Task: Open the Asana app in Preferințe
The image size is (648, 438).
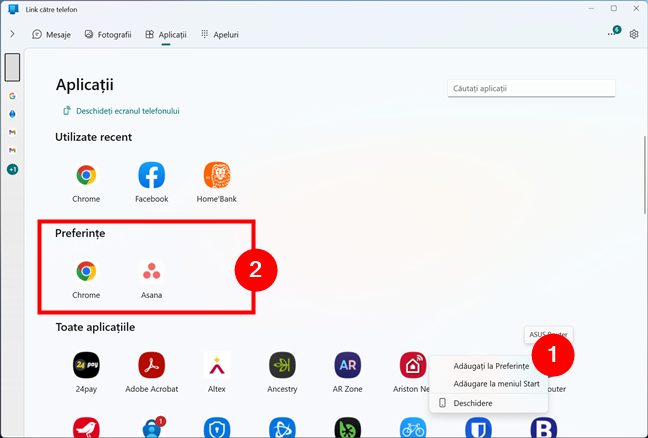Action: (x=151, y=271)
